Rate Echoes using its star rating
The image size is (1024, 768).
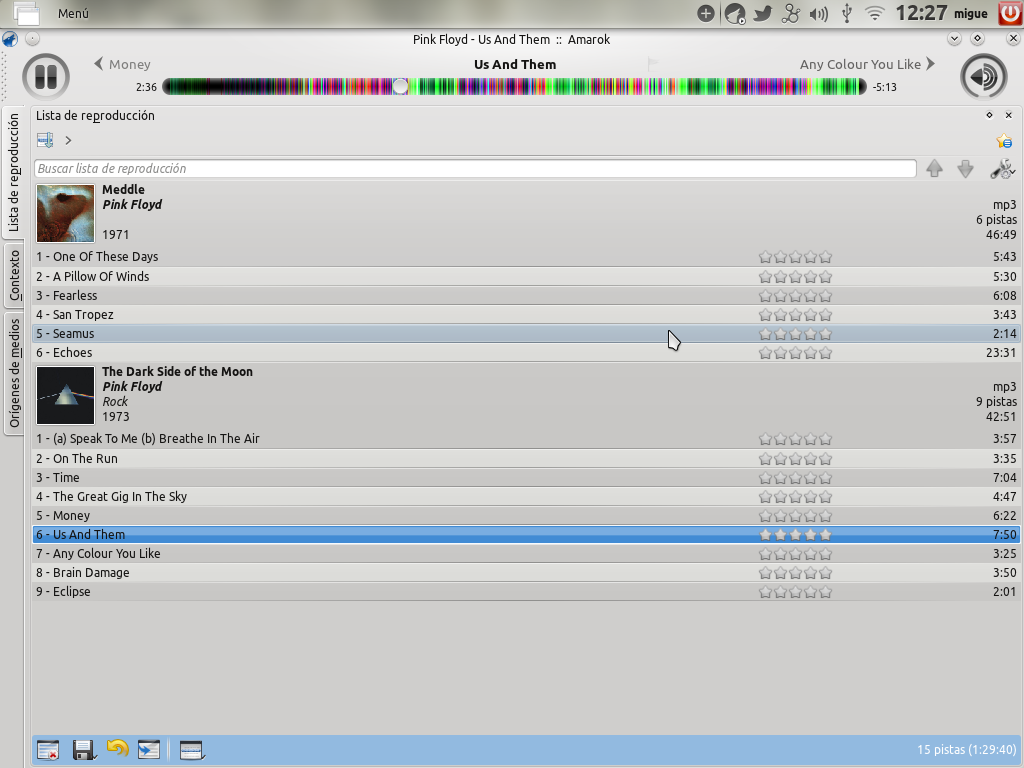coord(795,353)
